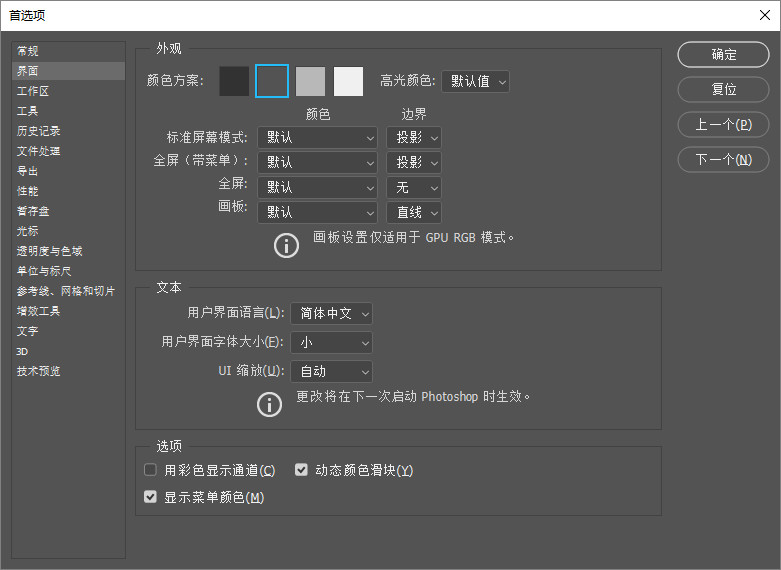Open 文件处理 preferences category
The width and height of the screenshot is (781, 570).
68,150
